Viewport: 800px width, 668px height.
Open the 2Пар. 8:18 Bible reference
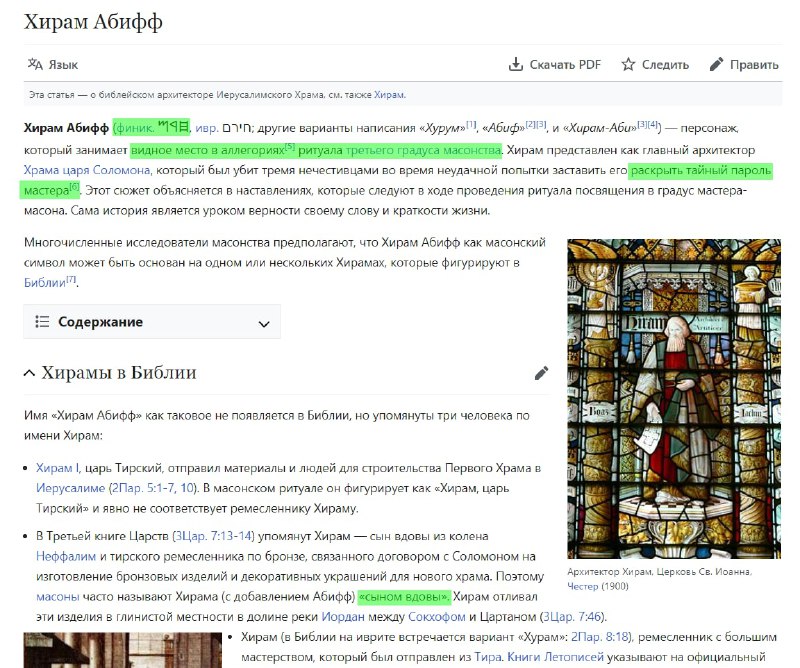click(599, 637)
